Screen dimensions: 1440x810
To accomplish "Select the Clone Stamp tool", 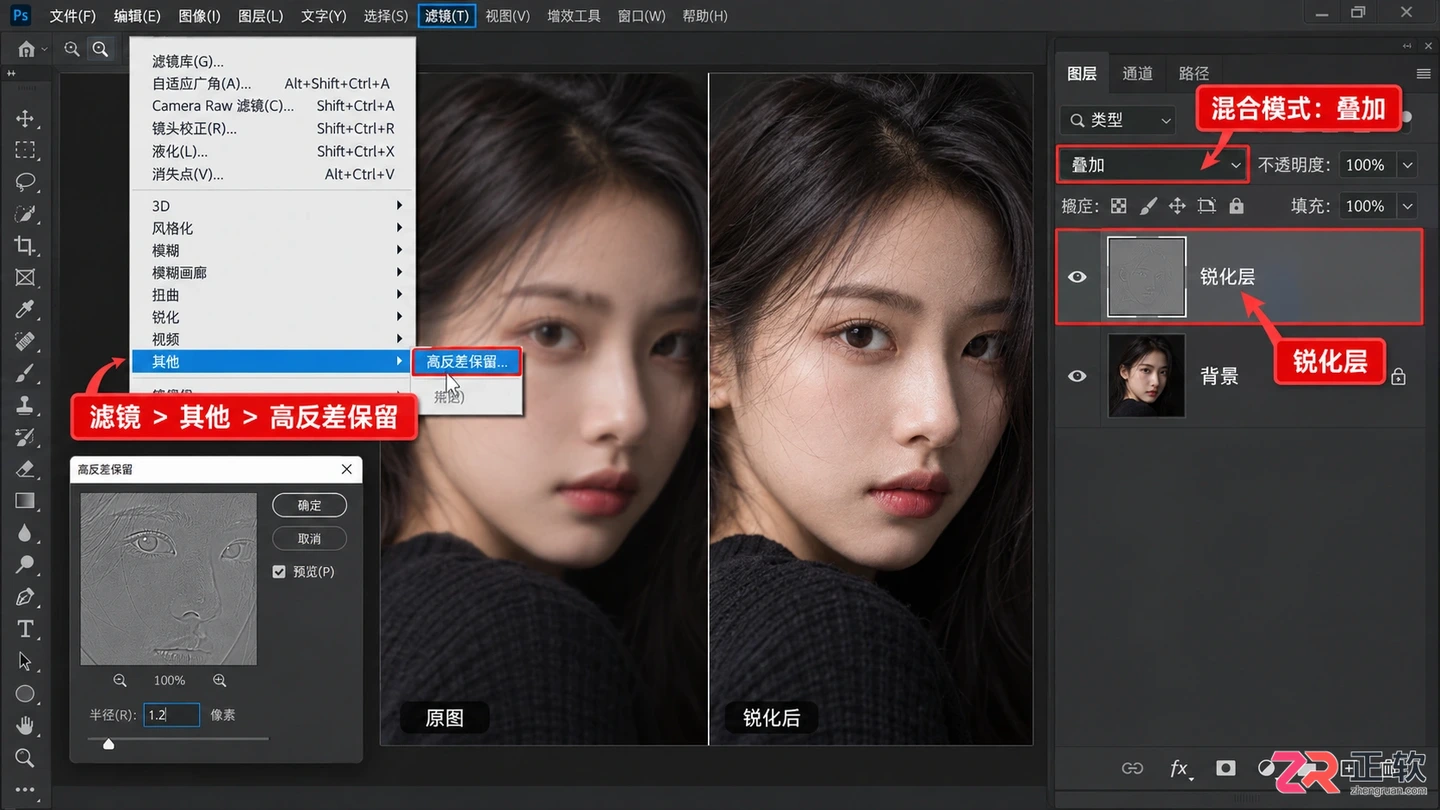I will coord(25,405).
